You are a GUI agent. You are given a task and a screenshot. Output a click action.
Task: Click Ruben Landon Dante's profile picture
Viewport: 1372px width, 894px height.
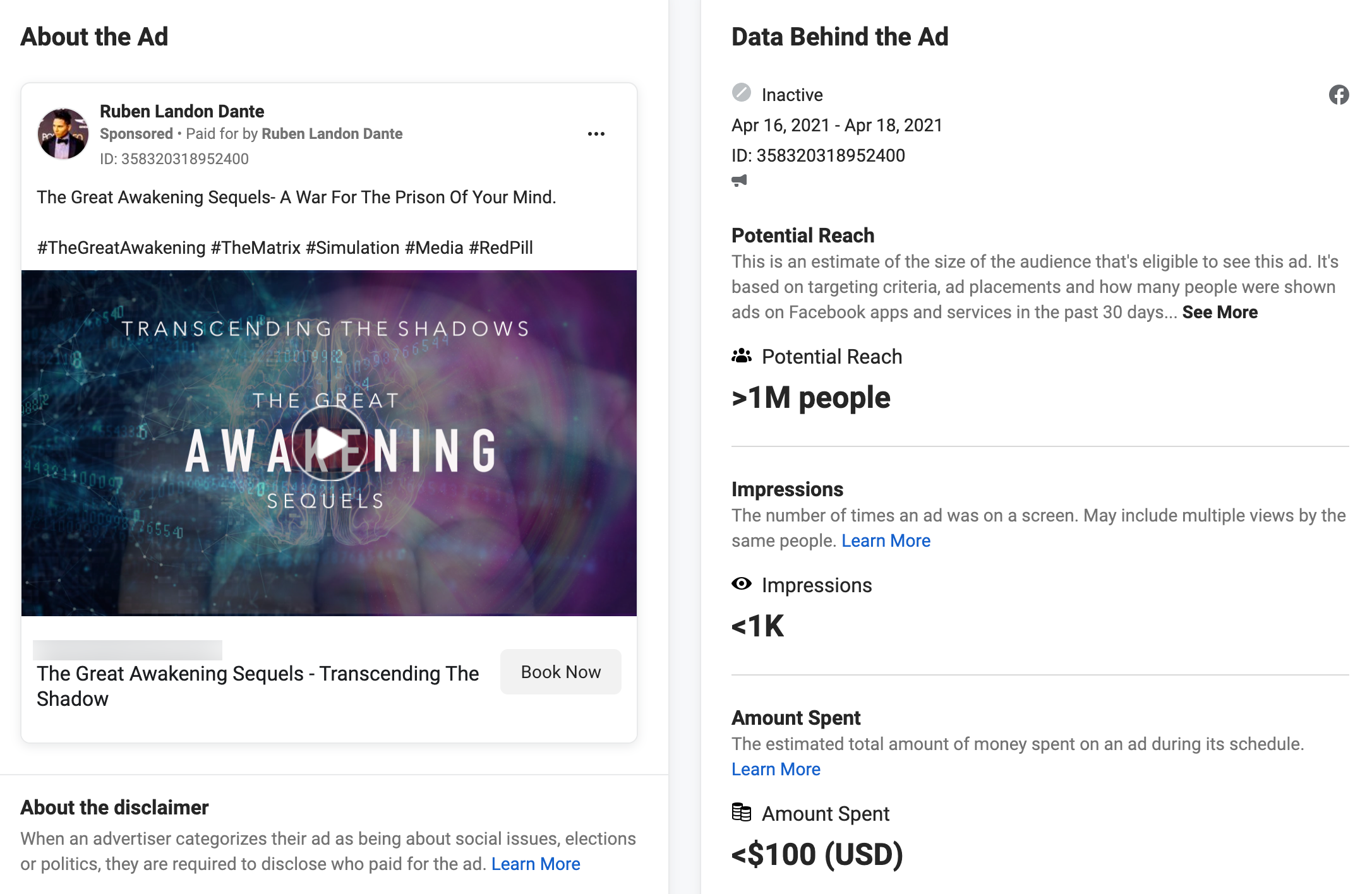click(x=63, y=134)
